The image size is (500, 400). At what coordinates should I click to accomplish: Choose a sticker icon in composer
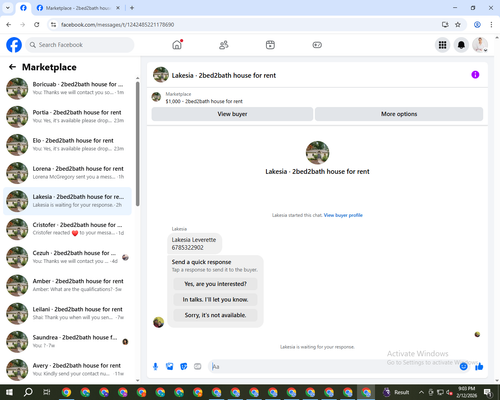click(x=184, y=367)
